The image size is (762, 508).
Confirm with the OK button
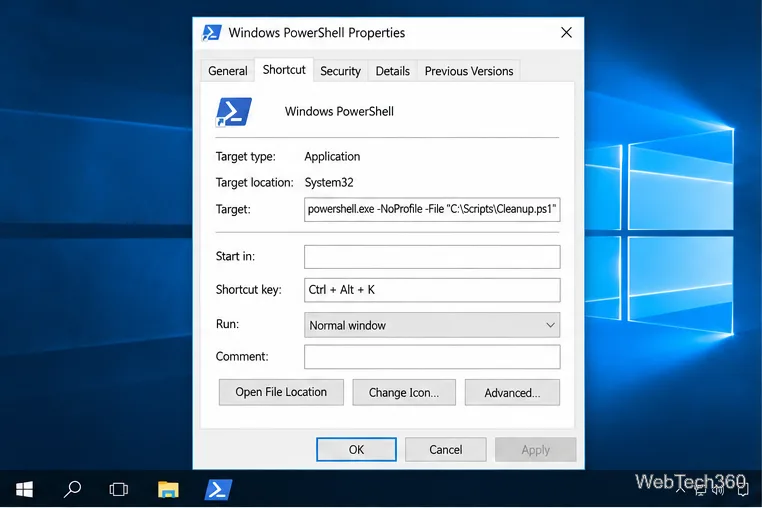(x=356, y=450)
